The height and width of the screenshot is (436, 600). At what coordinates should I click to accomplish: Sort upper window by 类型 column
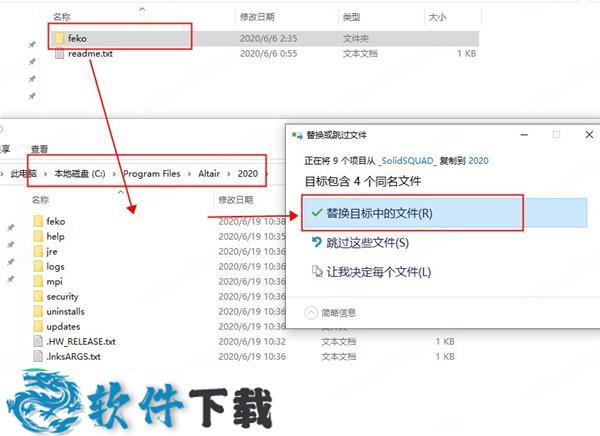351,17
